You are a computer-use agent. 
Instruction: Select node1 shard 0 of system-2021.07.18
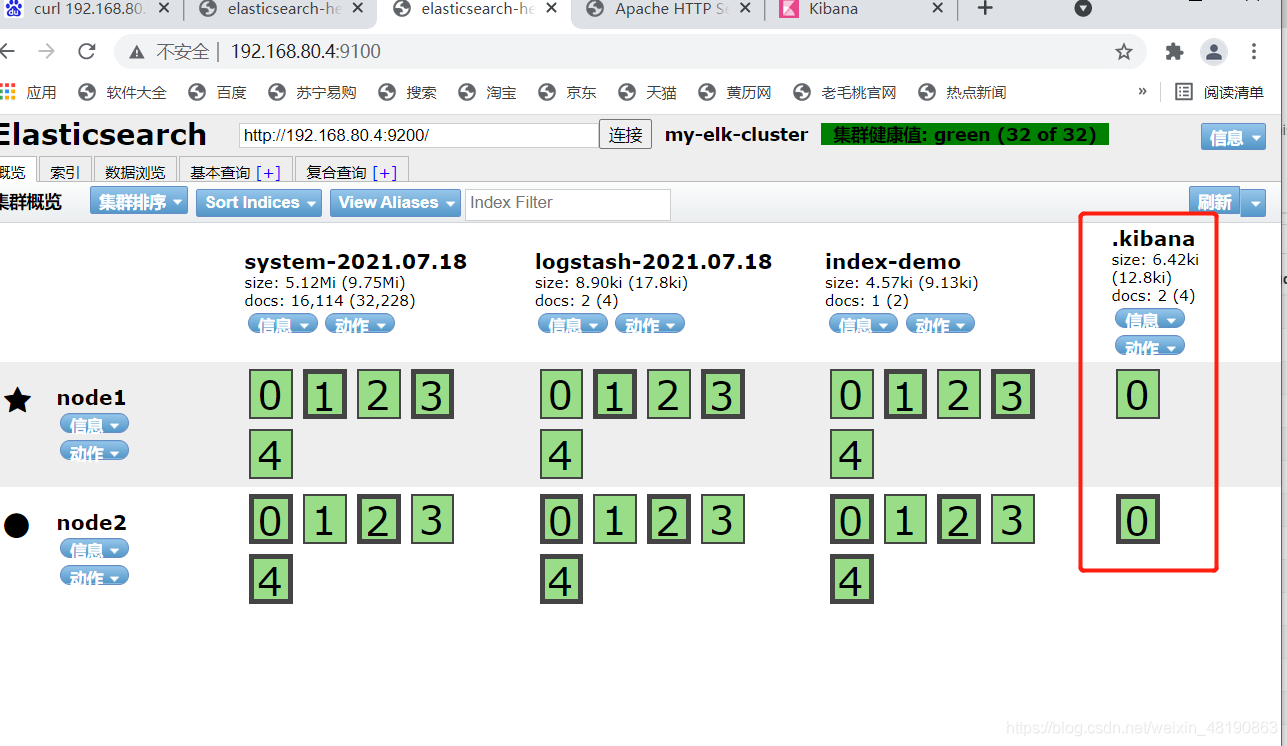point(271,395)
